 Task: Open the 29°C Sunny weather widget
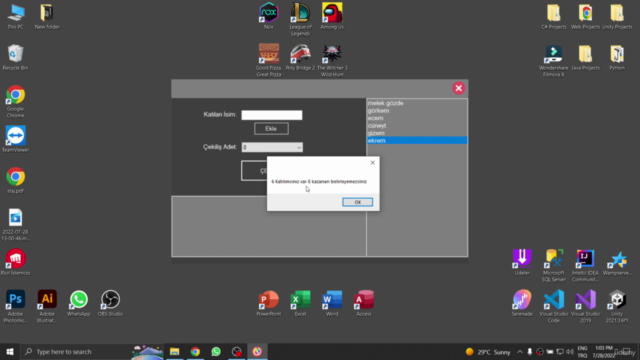488,352
